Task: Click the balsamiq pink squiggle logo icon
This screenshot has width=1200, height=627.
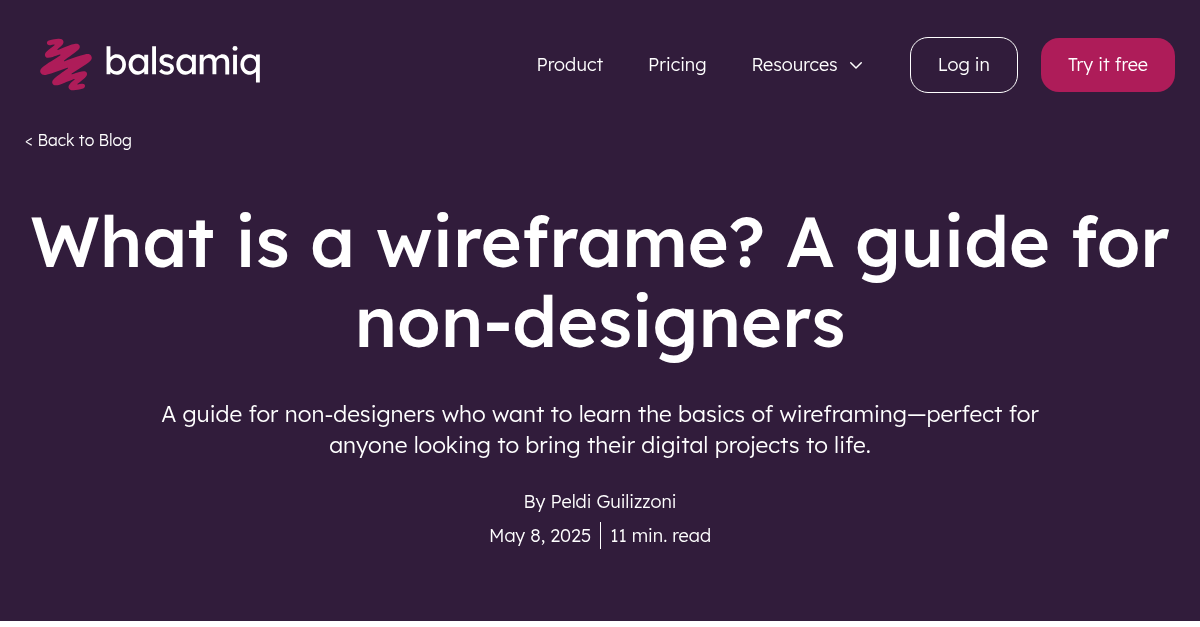Action: tap(66, 64)
